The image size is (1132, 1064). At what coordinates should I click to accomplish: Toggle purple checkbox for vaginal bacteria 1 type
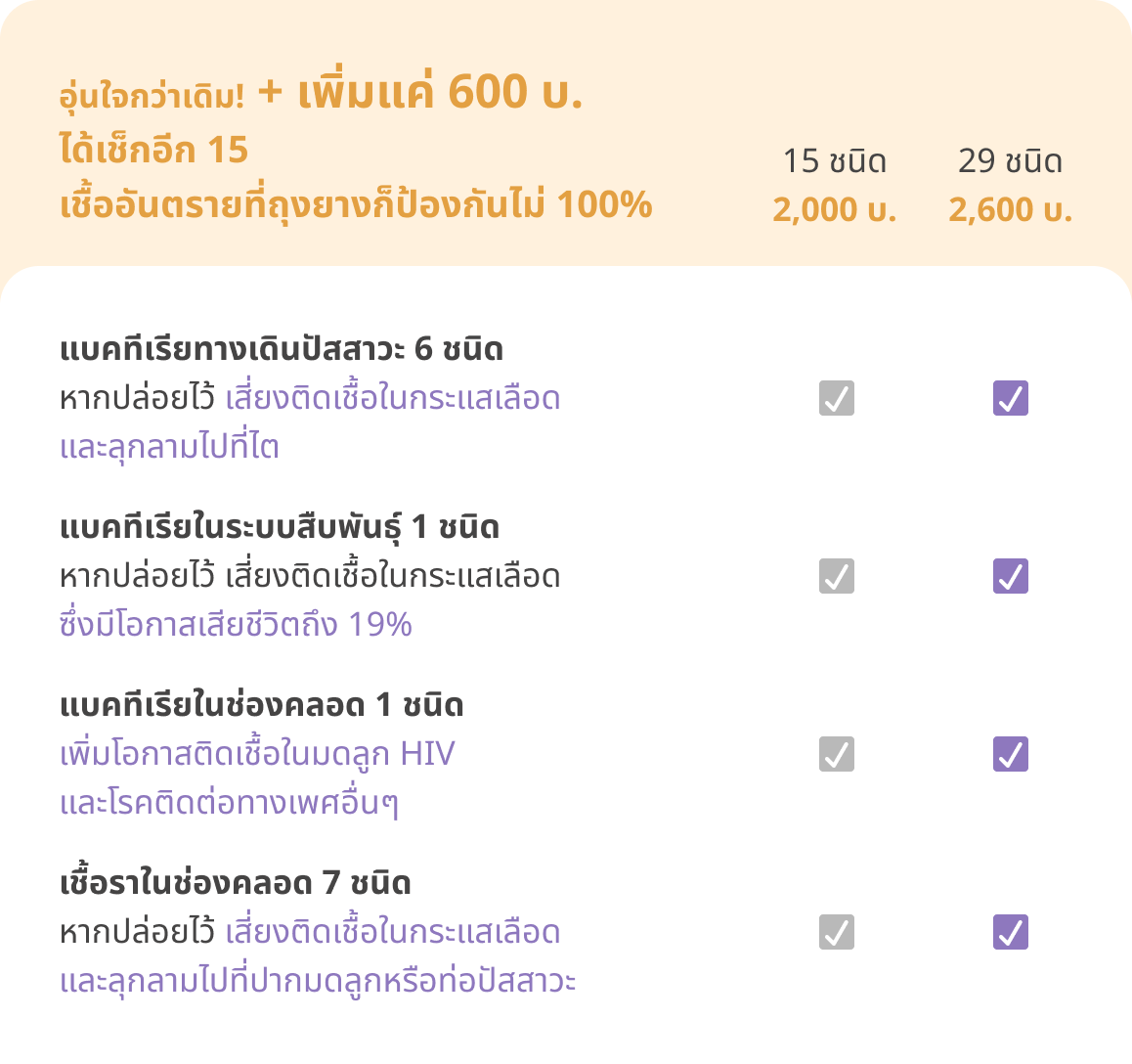coord(1010,754)
